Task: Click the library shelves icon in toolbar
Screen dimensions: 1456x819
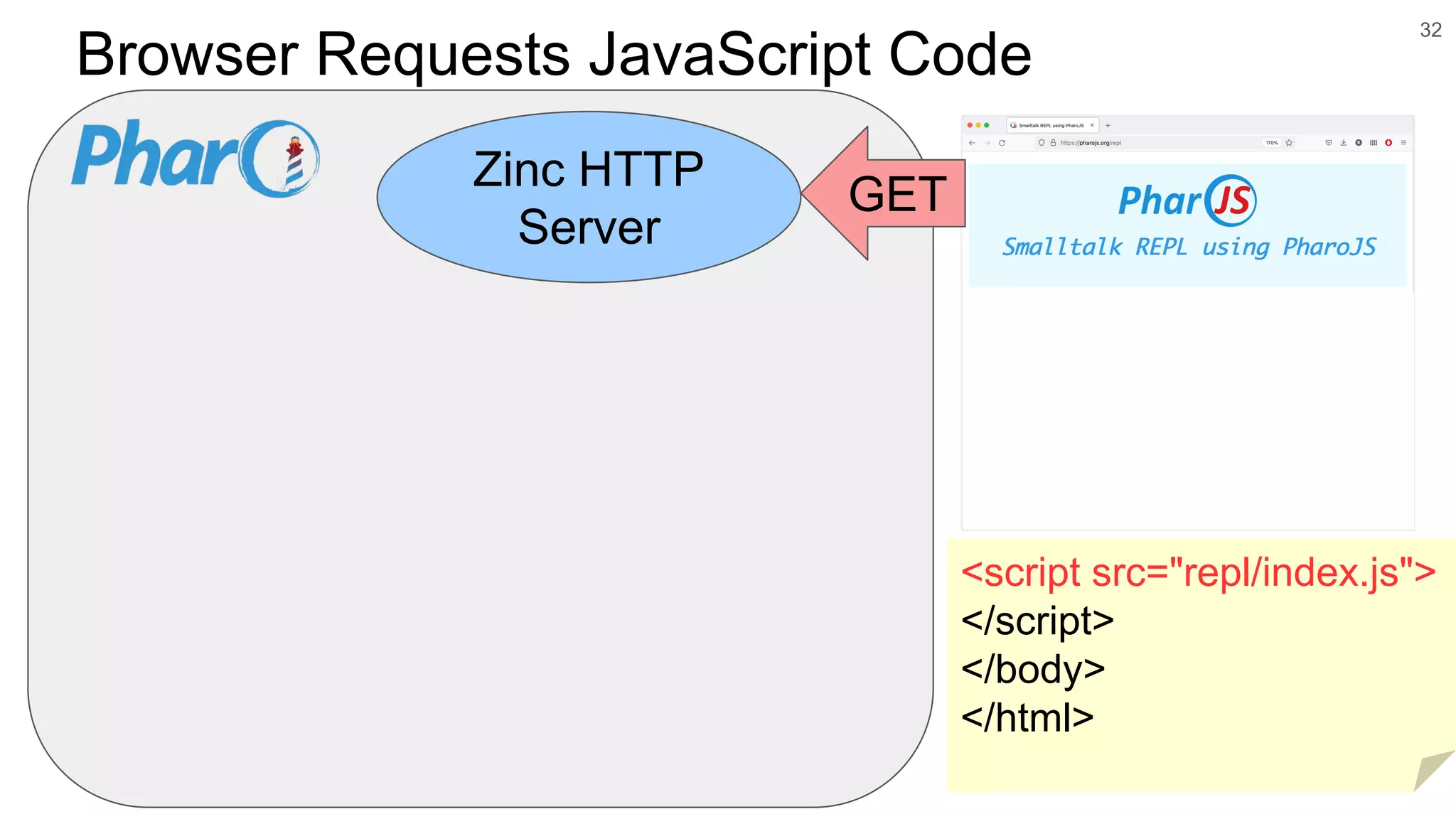Action: point(1374,143)
